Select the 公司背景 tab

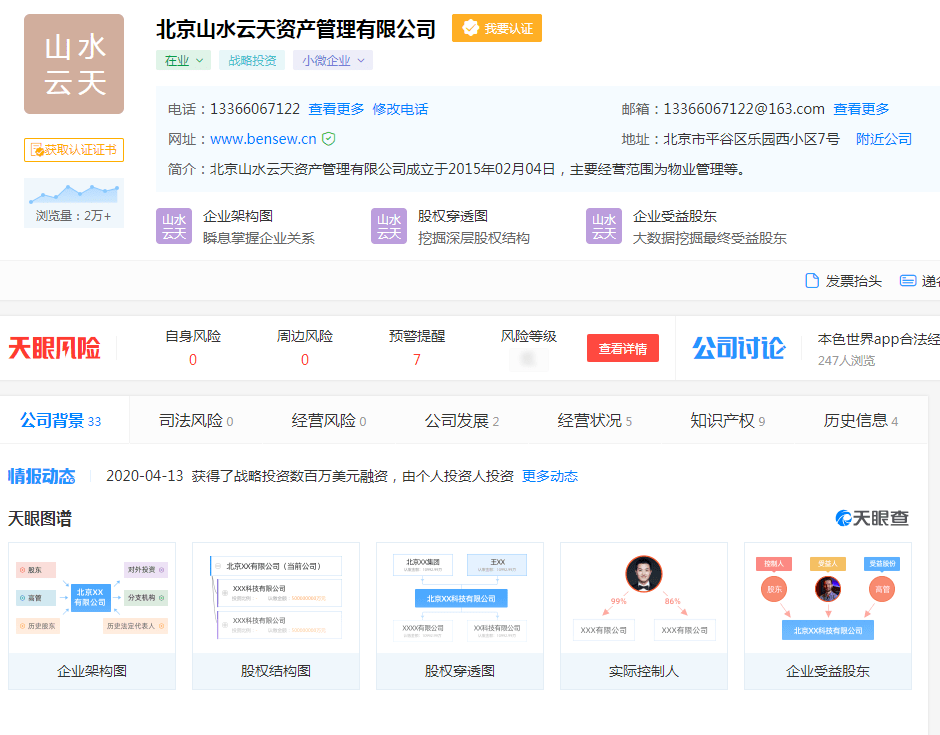tap(61, 420)
